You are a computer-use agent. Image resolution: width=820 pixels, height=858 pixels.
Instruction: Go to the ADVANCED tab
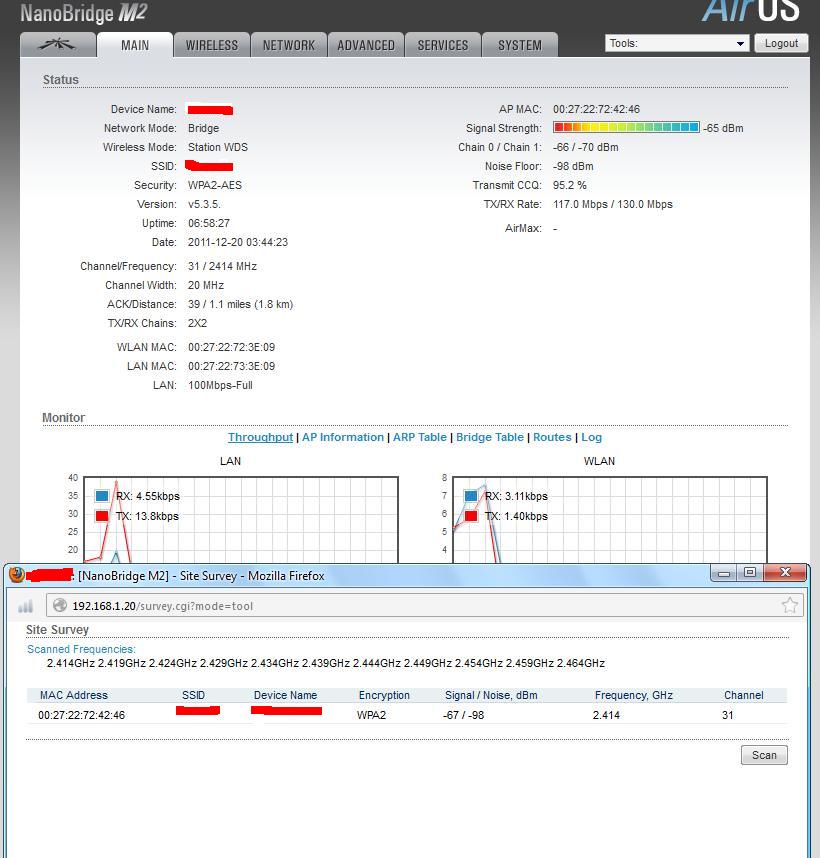pos(366,45)
